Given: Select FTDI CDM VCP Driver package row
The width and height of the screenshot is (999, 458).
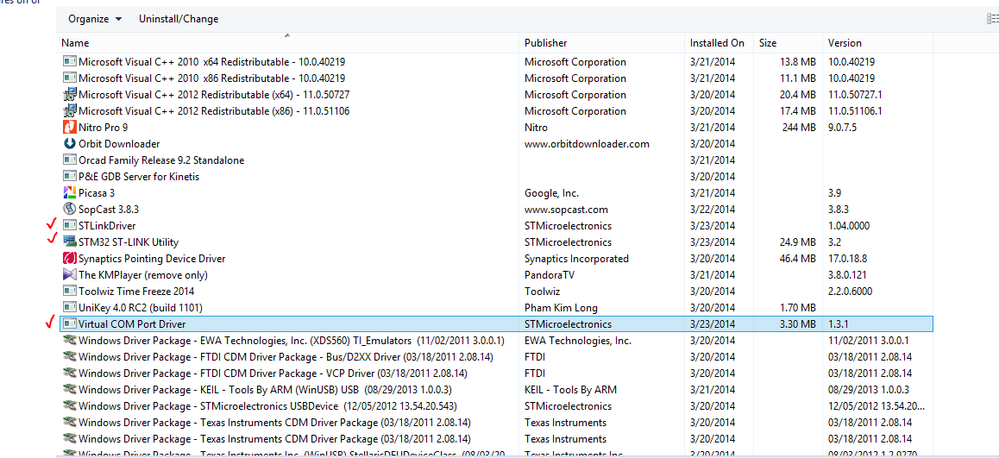Looking at the screenshot, I should click(x=272, y=373).
